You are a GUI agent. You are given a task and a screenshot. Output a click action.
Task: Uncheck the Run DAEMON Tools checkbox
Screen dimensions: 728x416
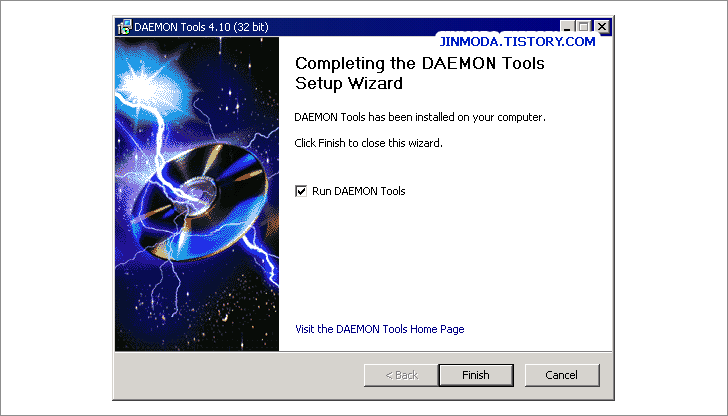[x=301, y=191]
